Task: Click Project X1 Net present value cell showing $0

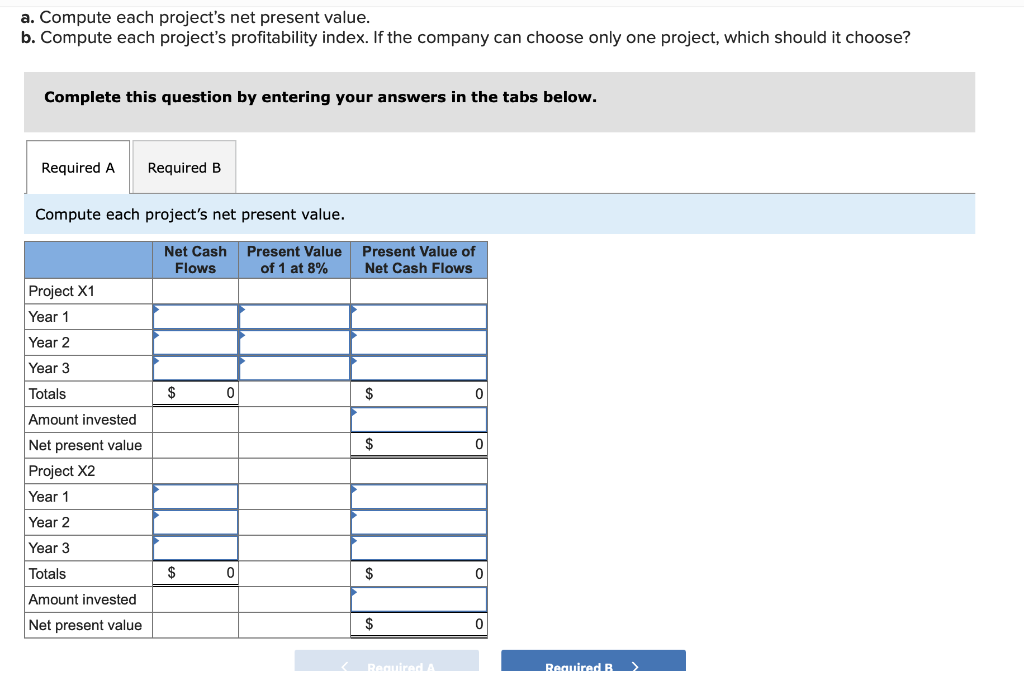Action: click(418, 445)
